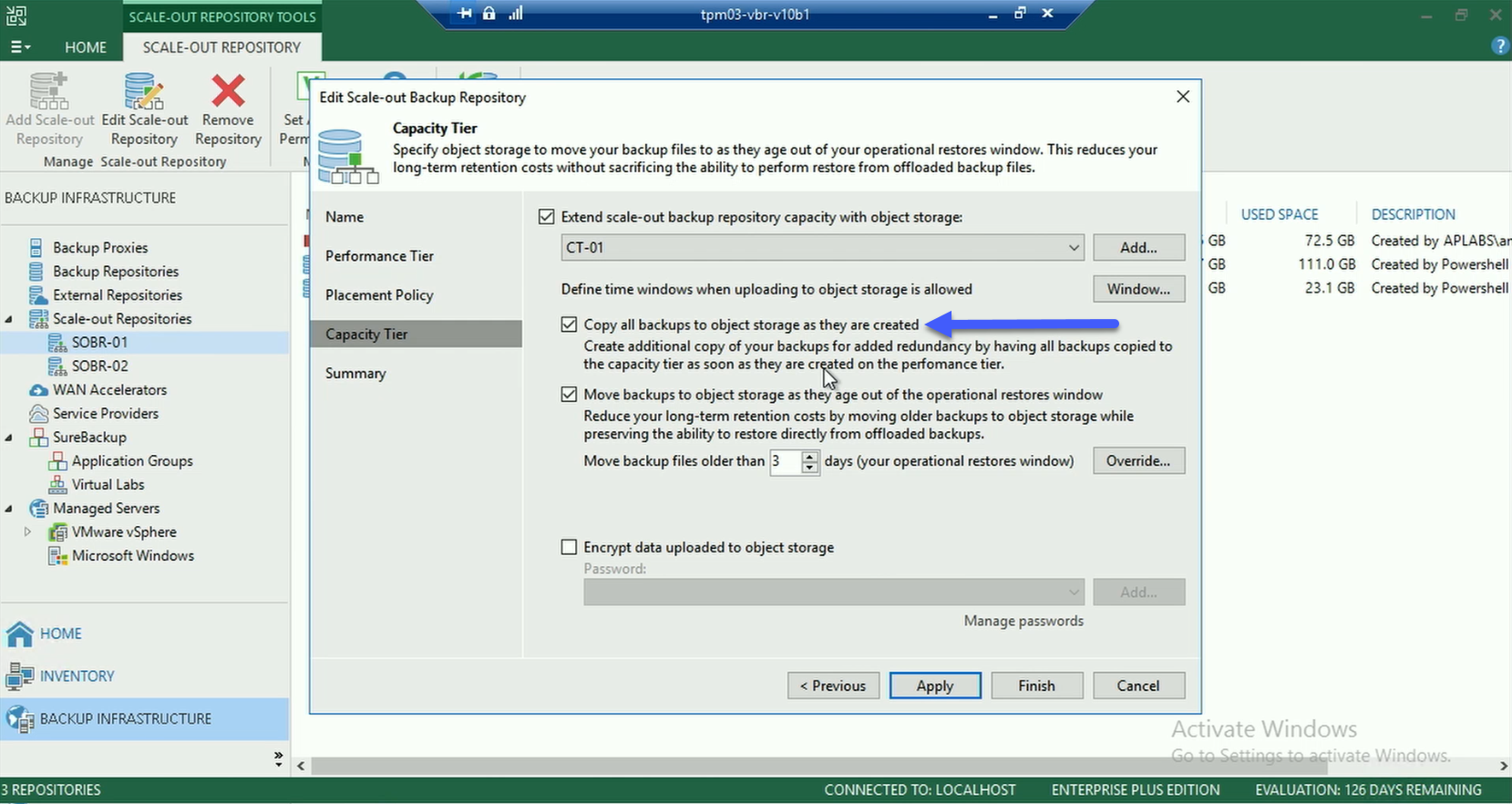1512x804 pixels.
Task: Click Add... button beside CT-01 dropdown
Action: pos(1138,248)
